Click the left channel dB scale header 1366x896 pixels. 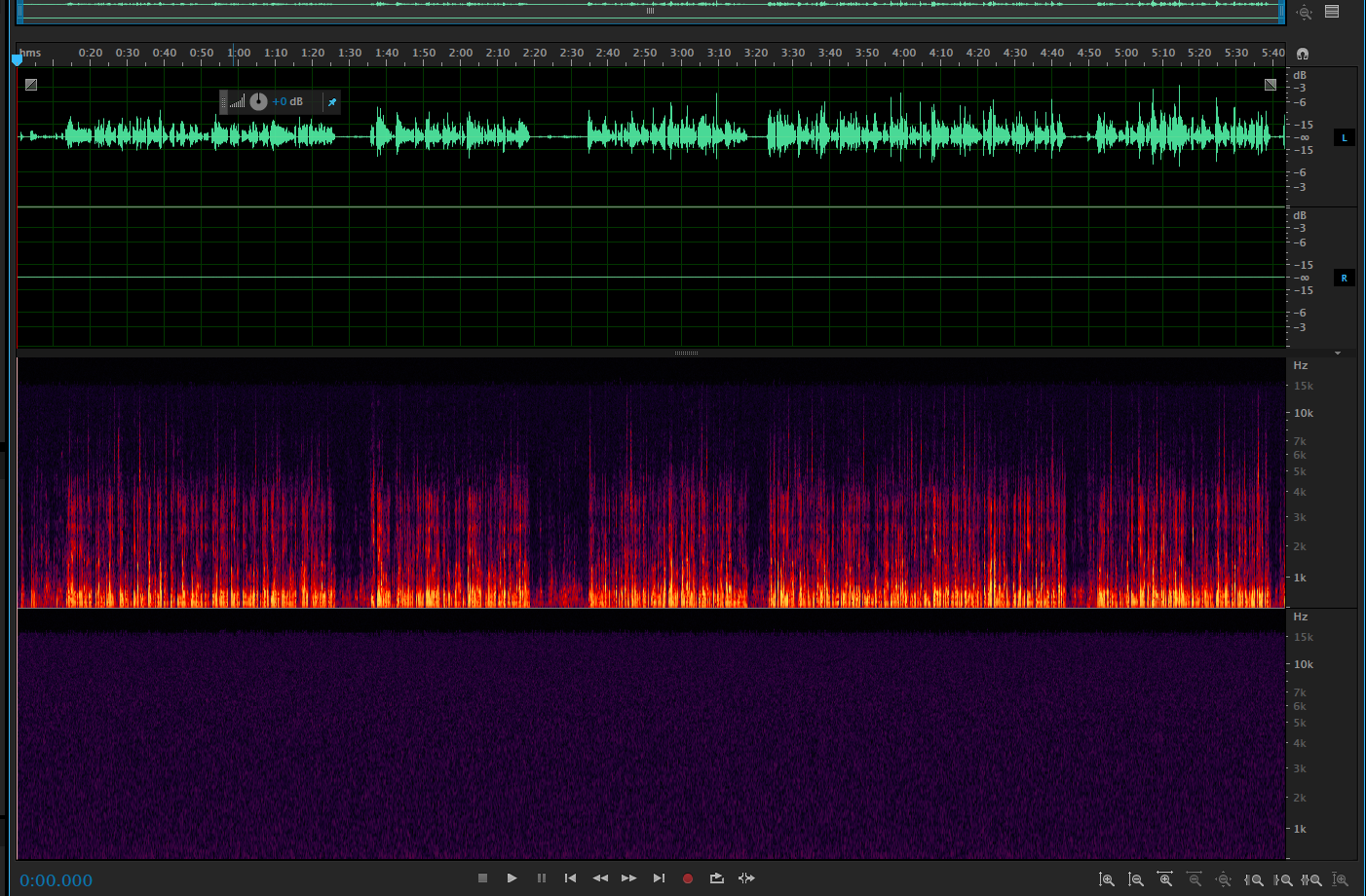click(x=1300, y=75)
